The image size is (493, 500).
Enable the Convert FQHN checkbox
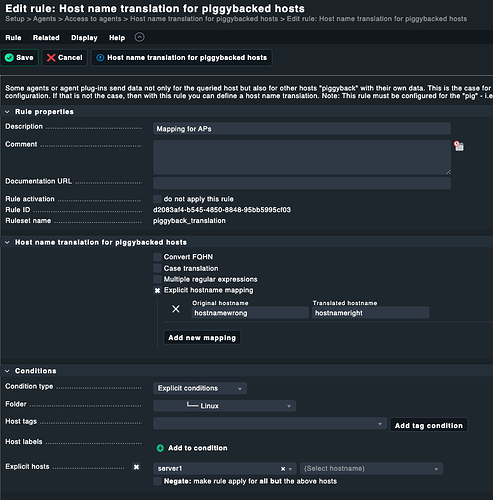pyautogui.click(x=157, y=257)
